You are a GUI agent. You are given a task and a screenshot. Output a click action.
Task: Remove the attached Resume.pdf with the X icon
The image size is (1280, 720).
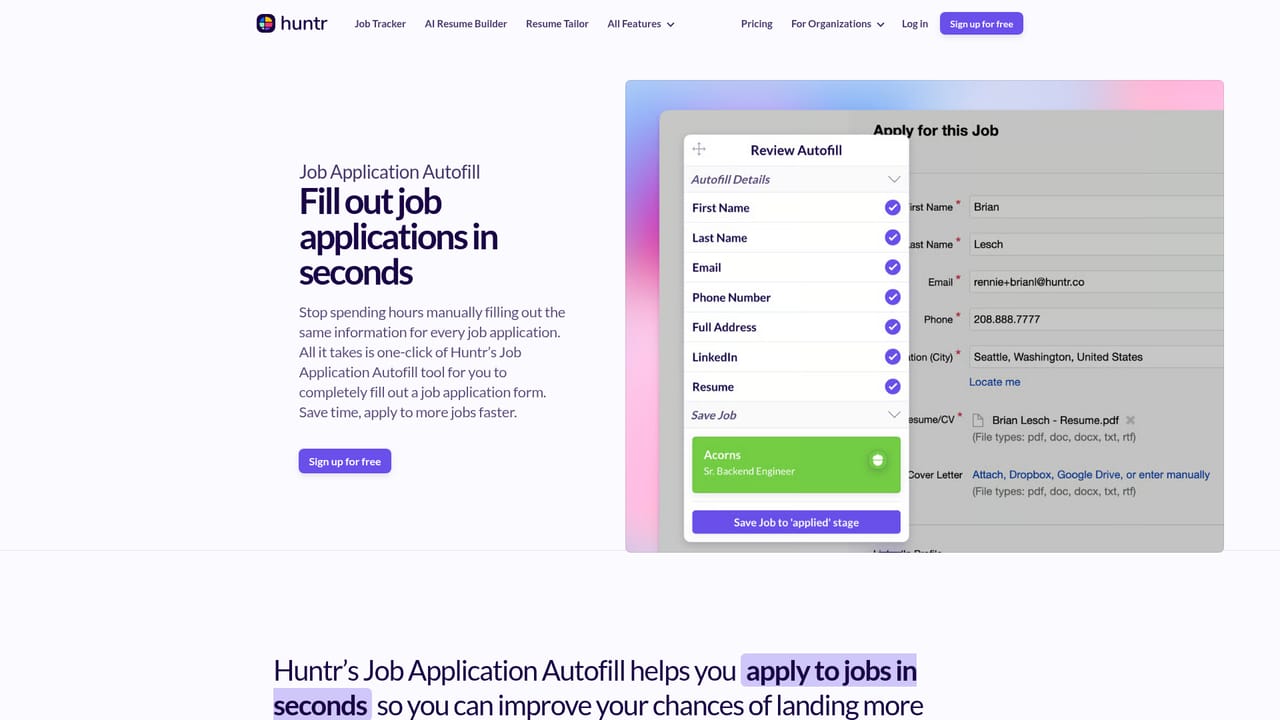coord(1130,421)
